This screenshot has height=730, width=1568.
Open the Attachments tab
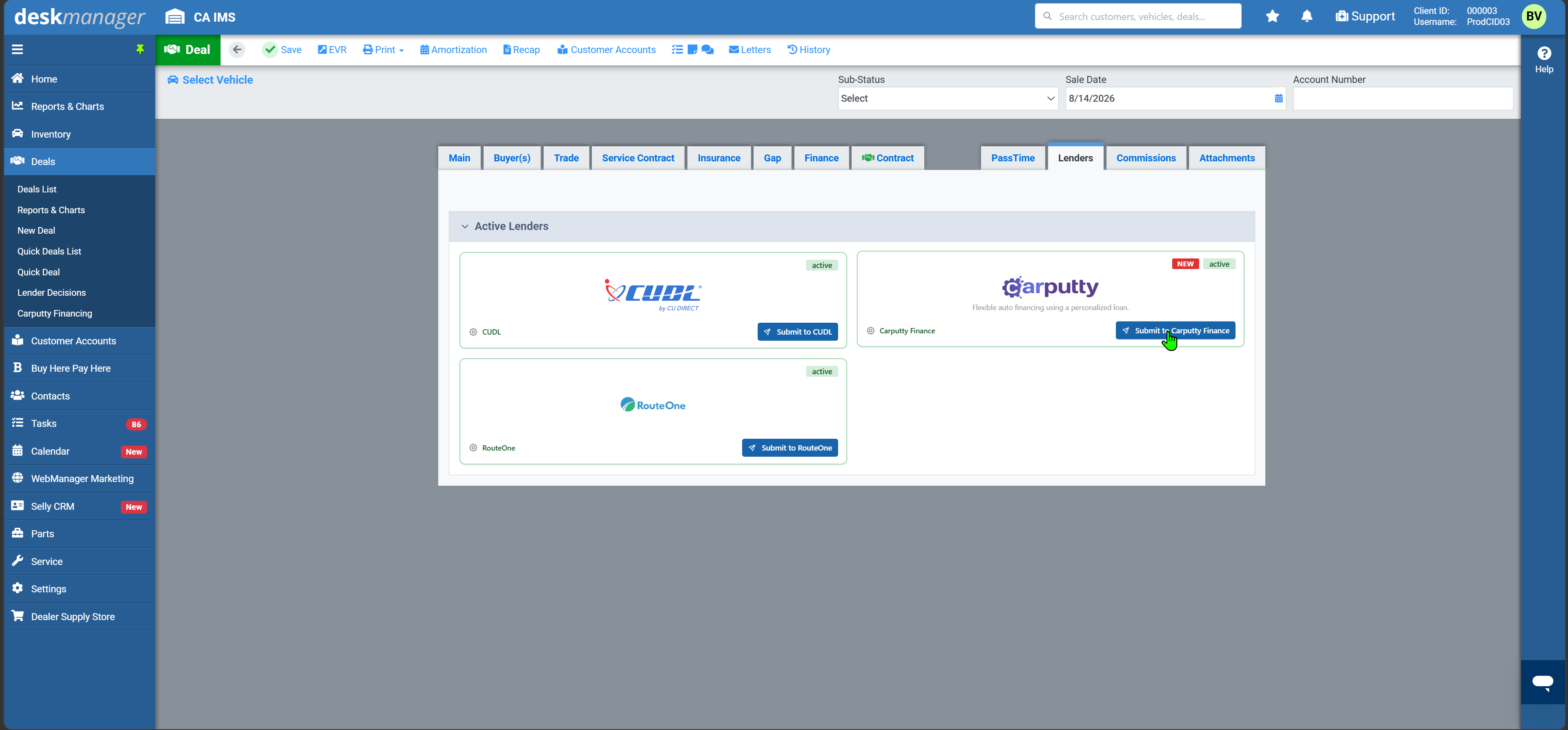pos(1227,159)
